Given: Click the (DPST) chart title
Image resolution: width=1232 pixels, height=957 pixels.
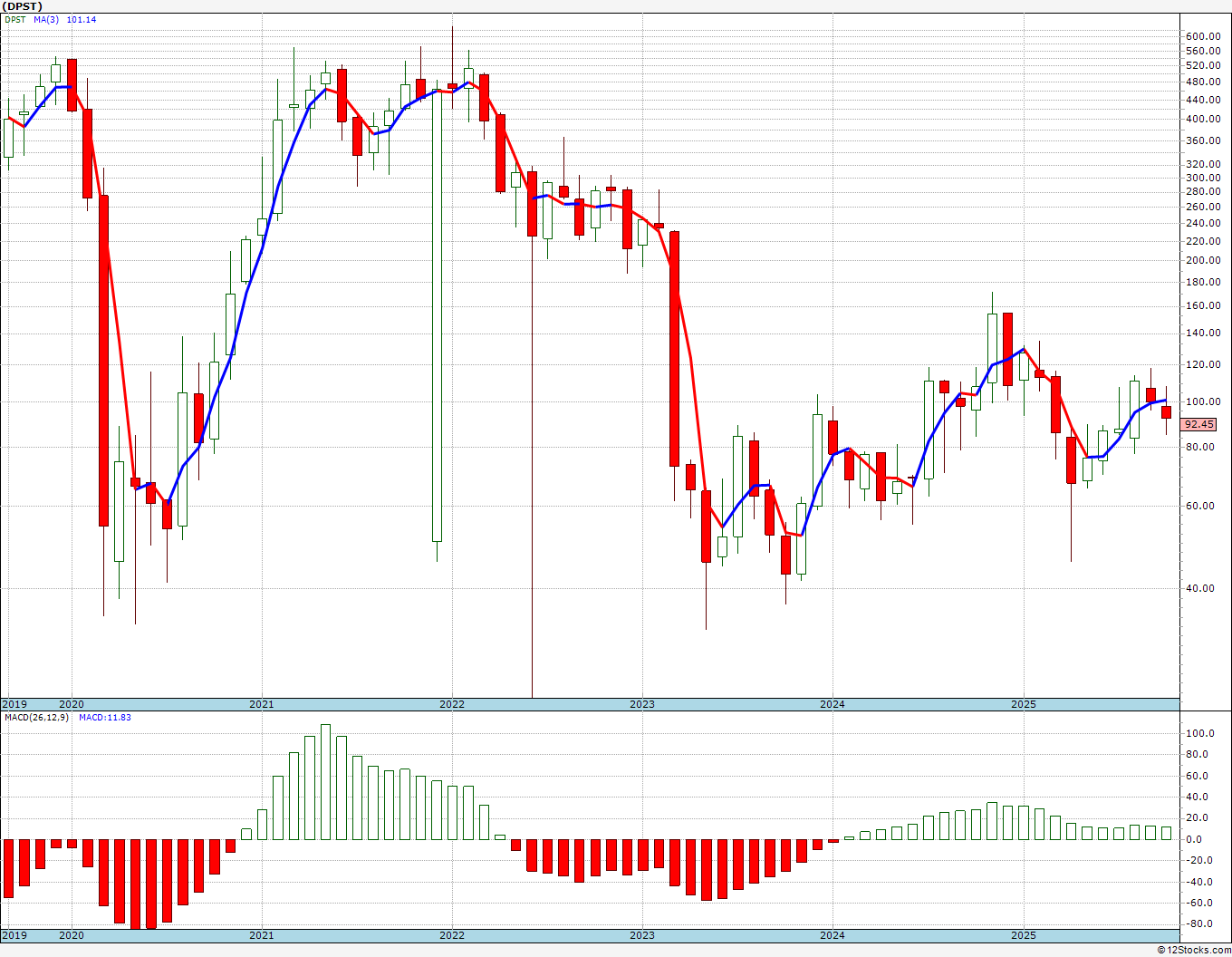Looking at the screenshot, I should 23,6.
